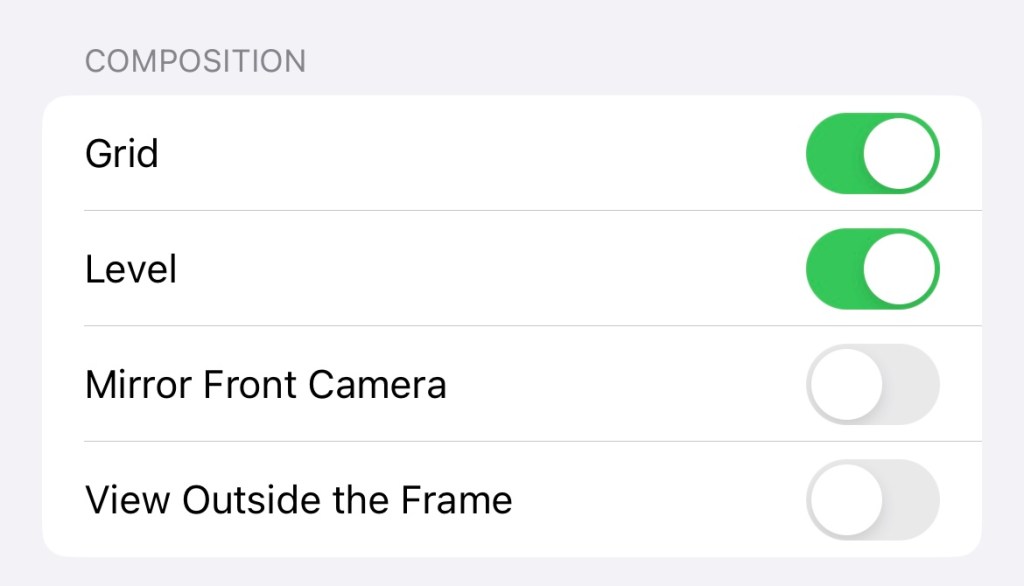
Task: Click empty space in Mirror Front Camera row
Action: pyautogui.click(x=620, y=384)
